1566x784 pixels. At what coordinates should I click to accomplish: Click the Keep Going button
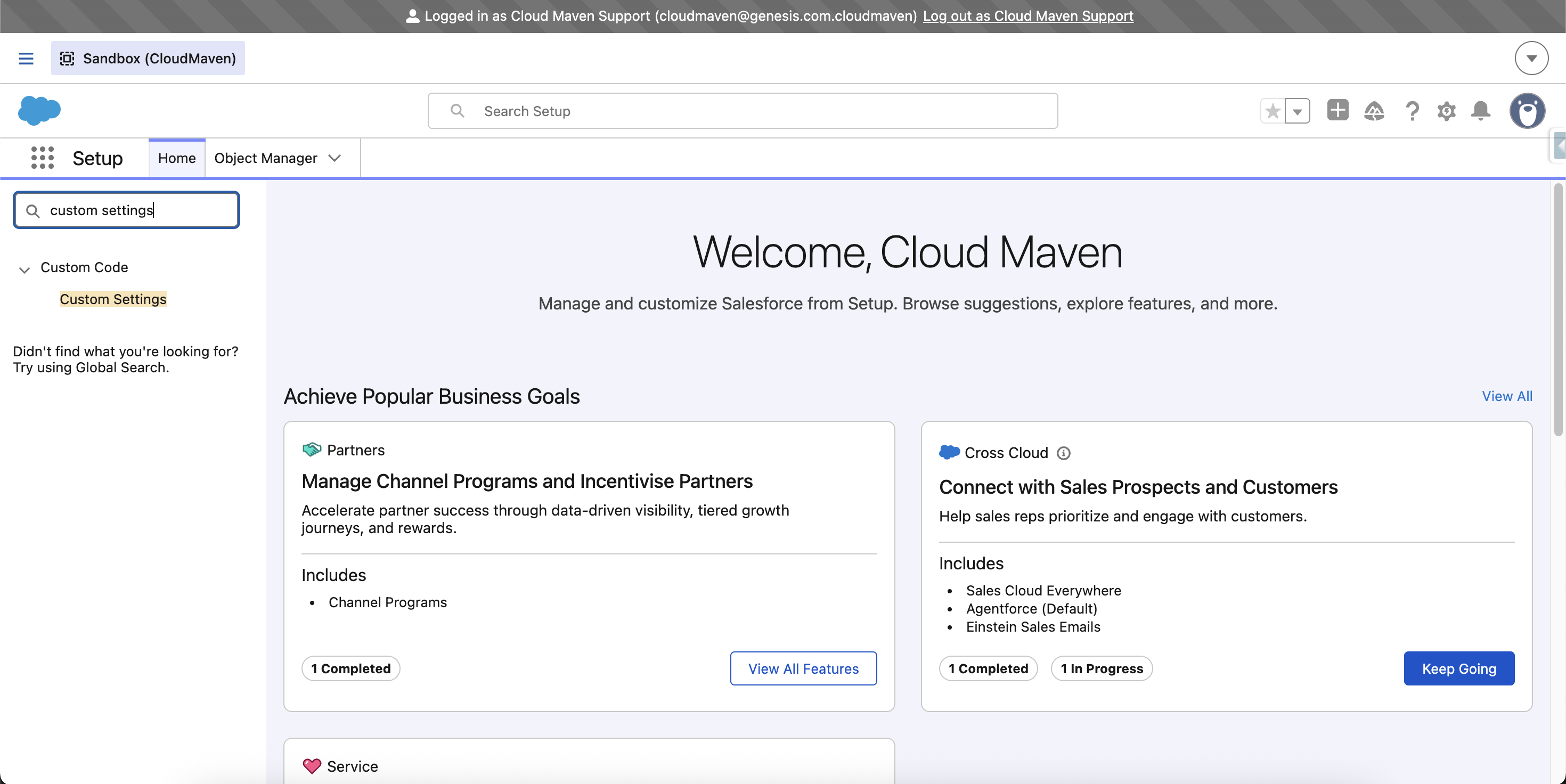(1459, 668)
